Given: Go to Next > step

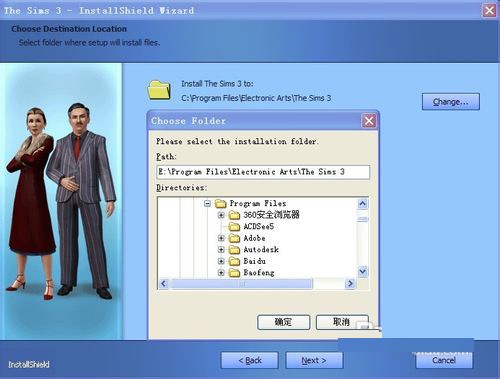Looking at the screenshot, I should coord(314,360).
